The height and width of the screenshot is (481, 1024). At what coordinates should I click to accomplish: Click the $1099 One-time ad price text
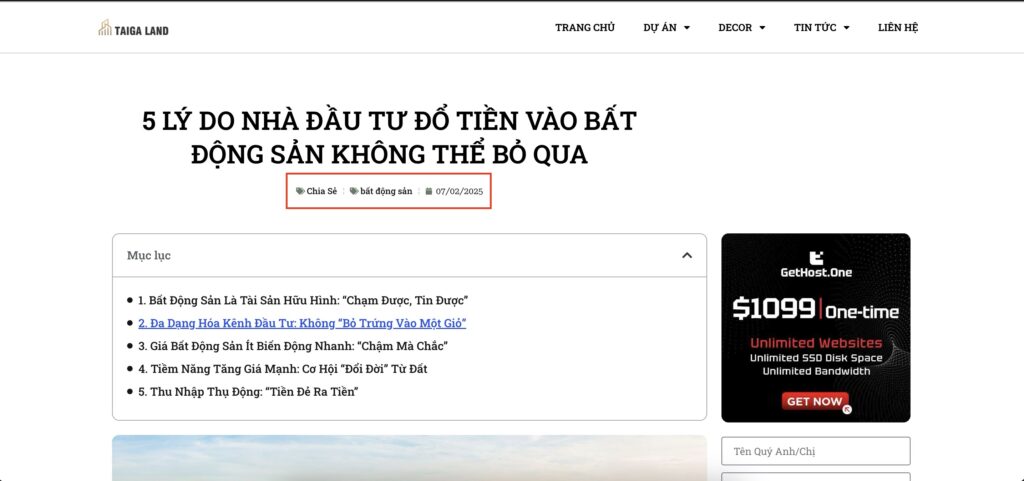pos(815,309)
